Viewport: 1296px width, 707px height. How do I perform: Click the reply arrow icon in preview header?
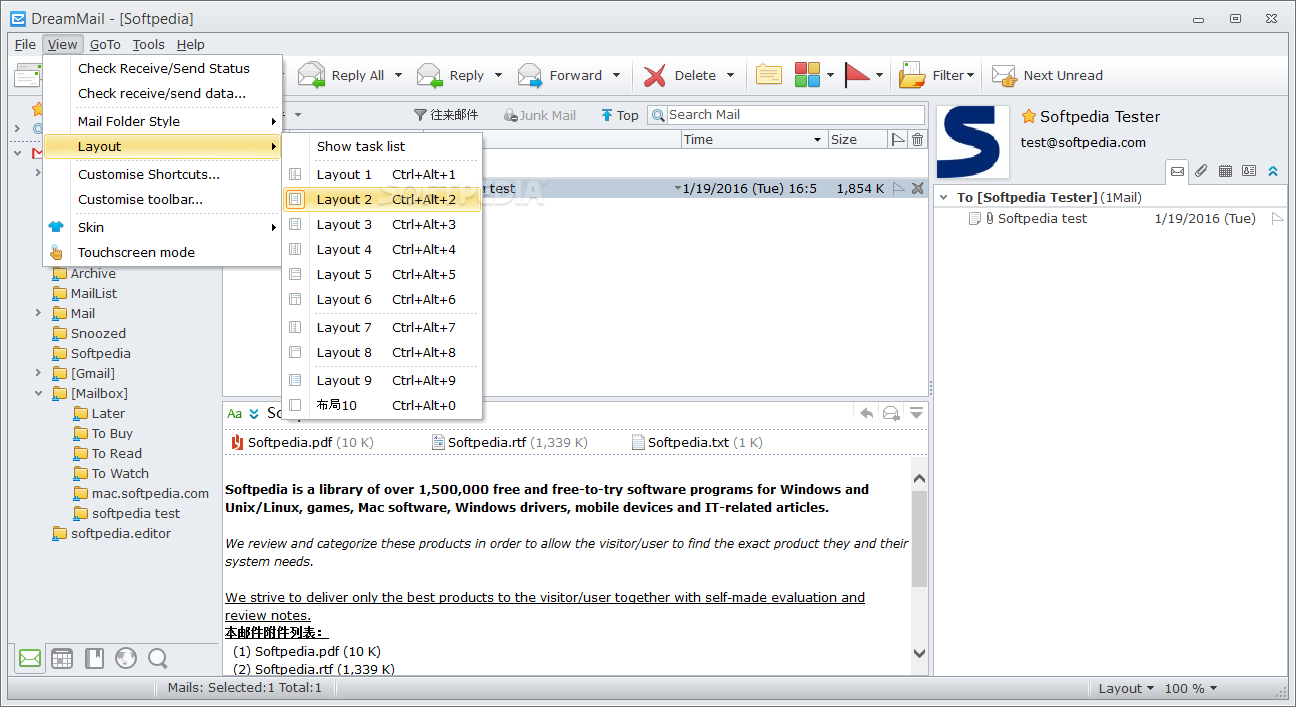[x=867, y=413]
